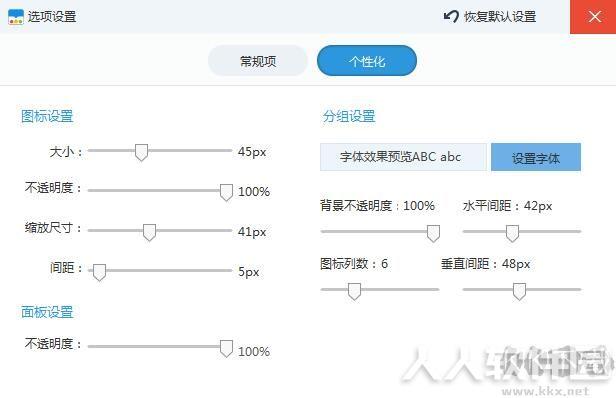
Task: Click the 面板设置 不透明度 slider handle
Action: coord(226,348)
